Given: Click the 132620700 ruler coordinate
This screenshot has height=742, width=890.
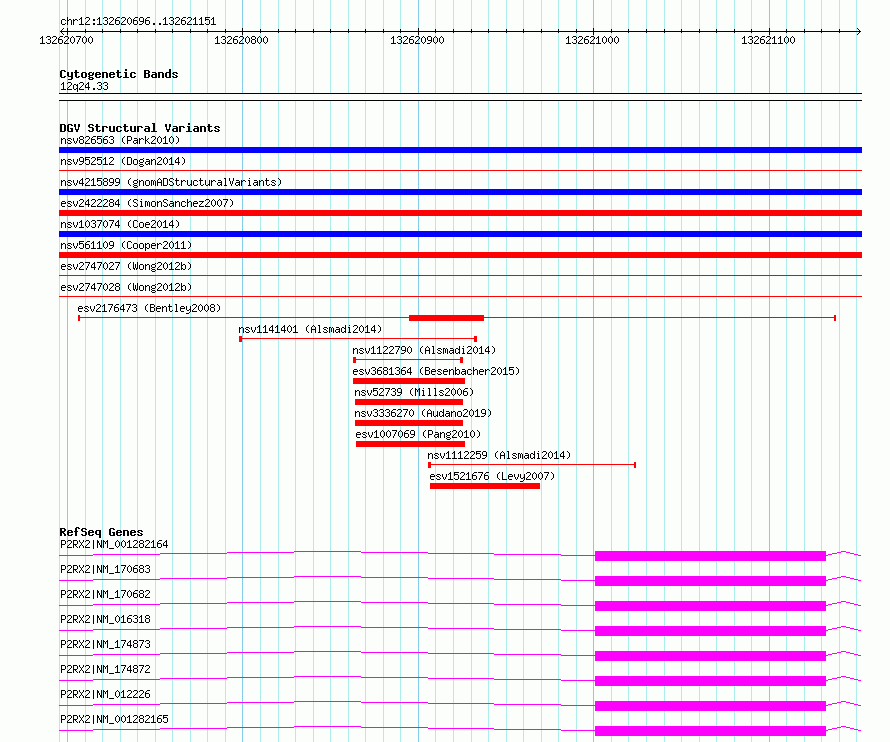Looking at the screenshot, I should pos(66,40).
